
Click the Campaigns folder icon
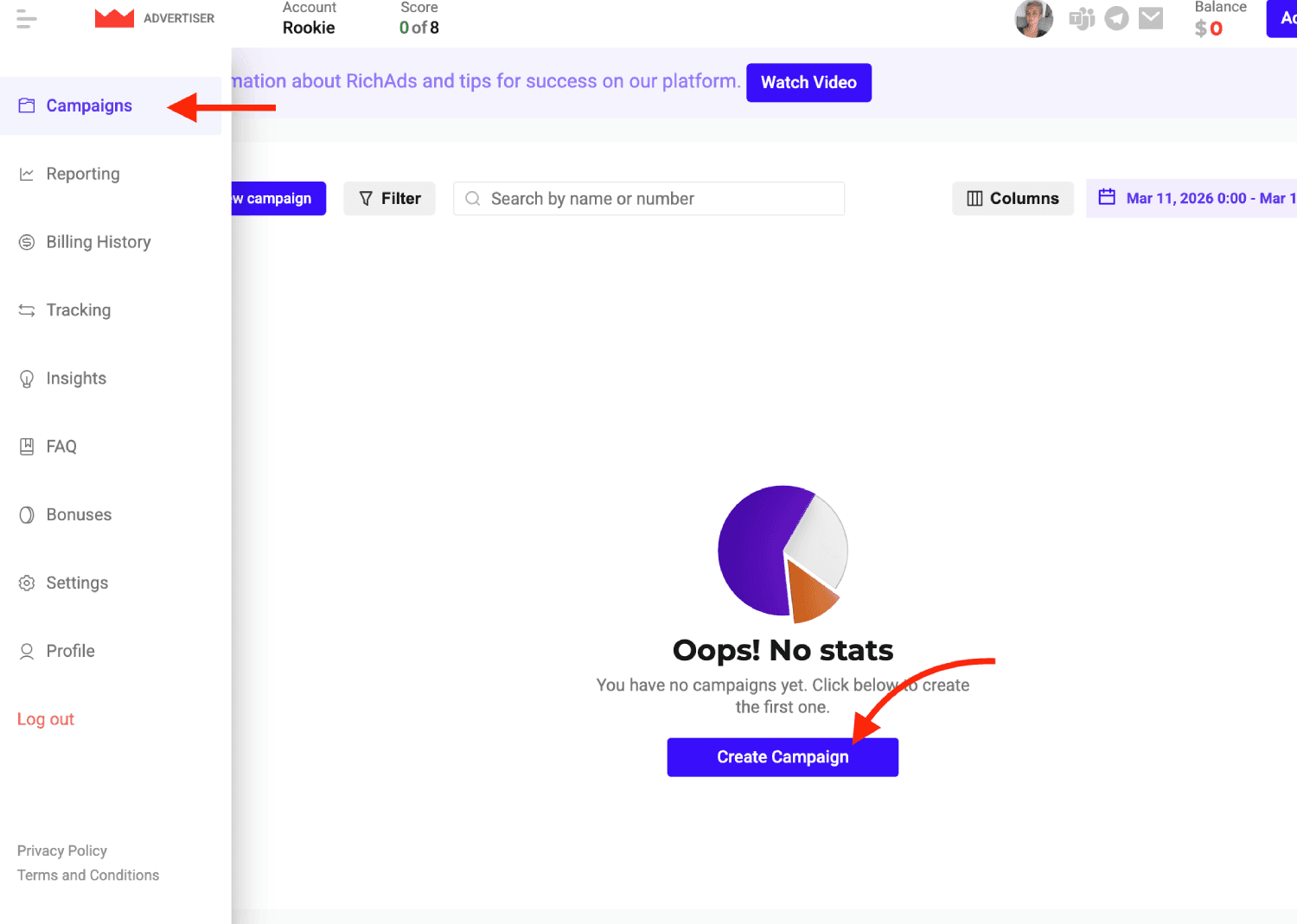point(27,105)
